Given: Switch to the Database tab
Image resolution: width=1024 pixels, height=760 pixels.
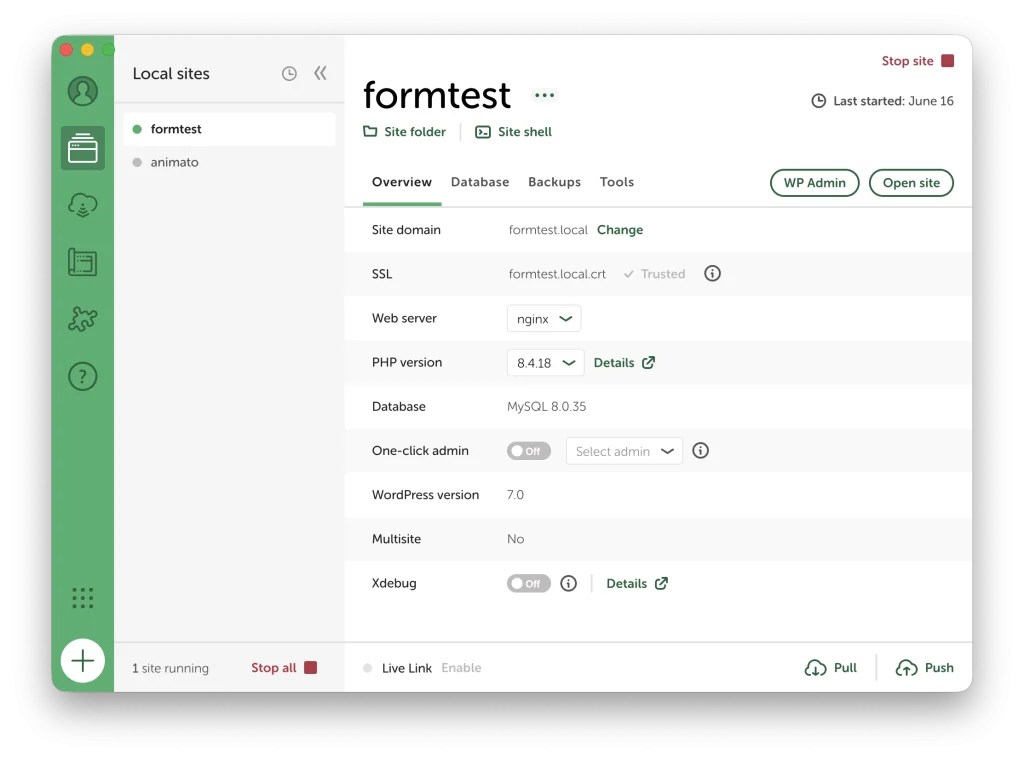Looking at the screenshot, I should pyautogui.click(x=480, y=182).
